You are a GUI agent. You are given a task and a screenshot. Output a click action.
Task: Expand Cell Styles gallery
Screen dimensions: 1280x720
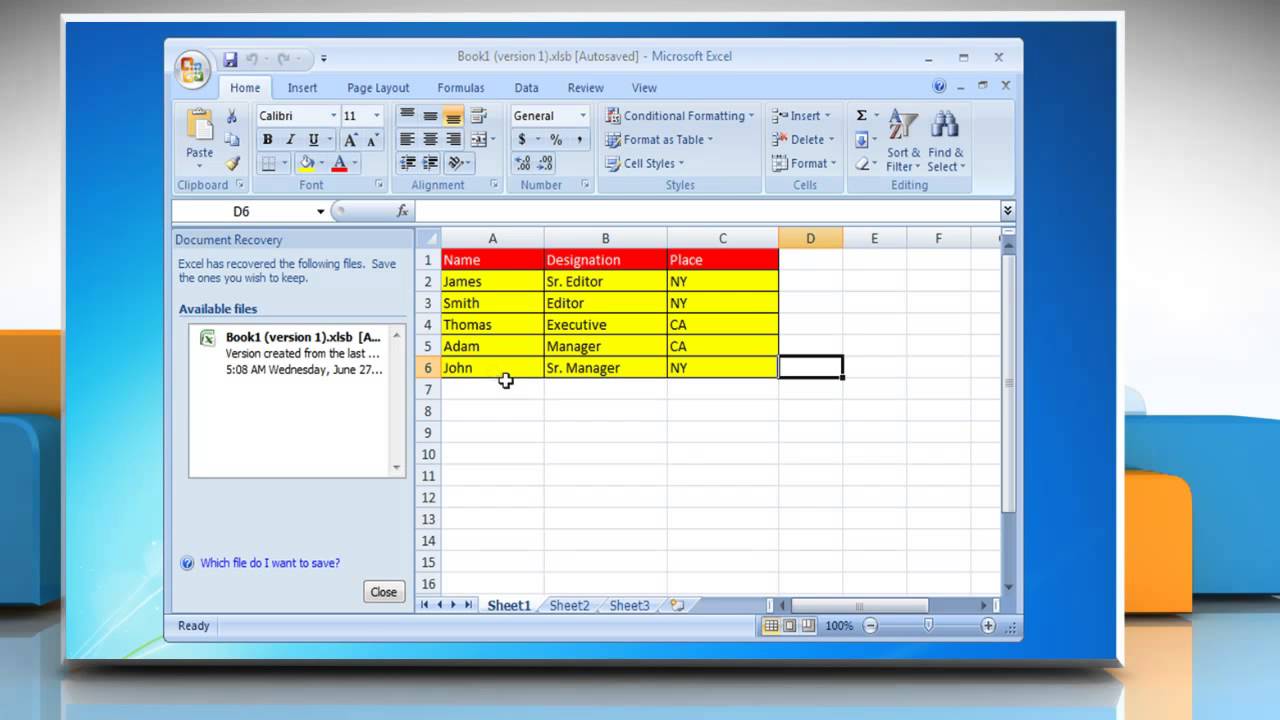(644, 163)
